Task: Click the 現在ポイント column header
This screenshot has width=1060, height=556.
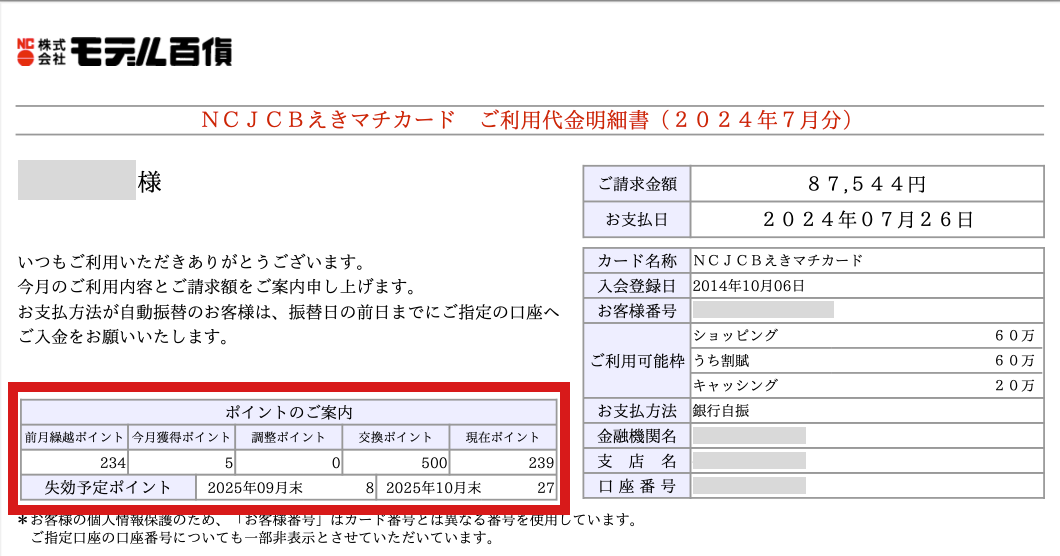Action: click(x=503, y=438)
